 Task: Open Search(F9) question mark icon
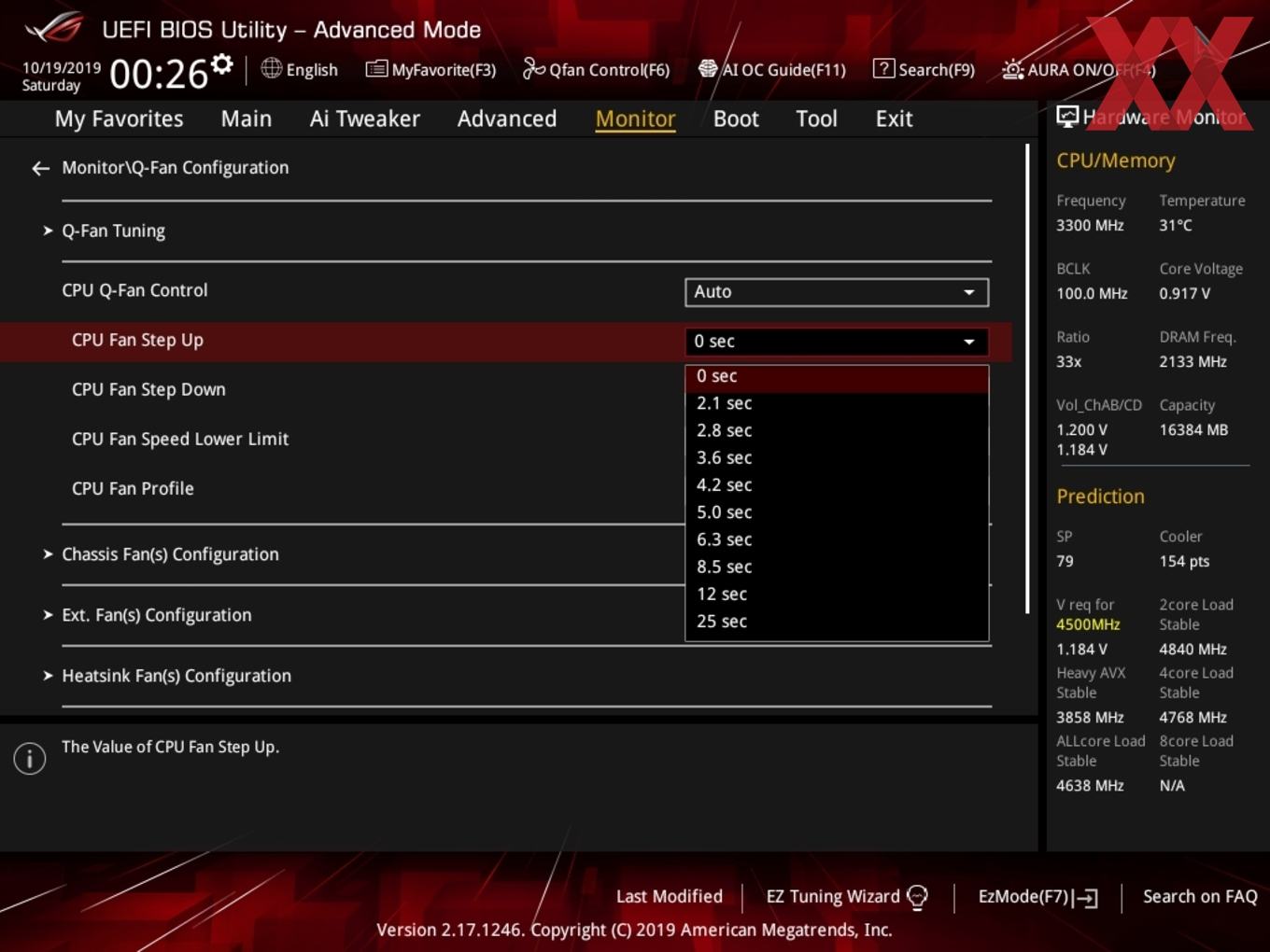tap(882, 68)
